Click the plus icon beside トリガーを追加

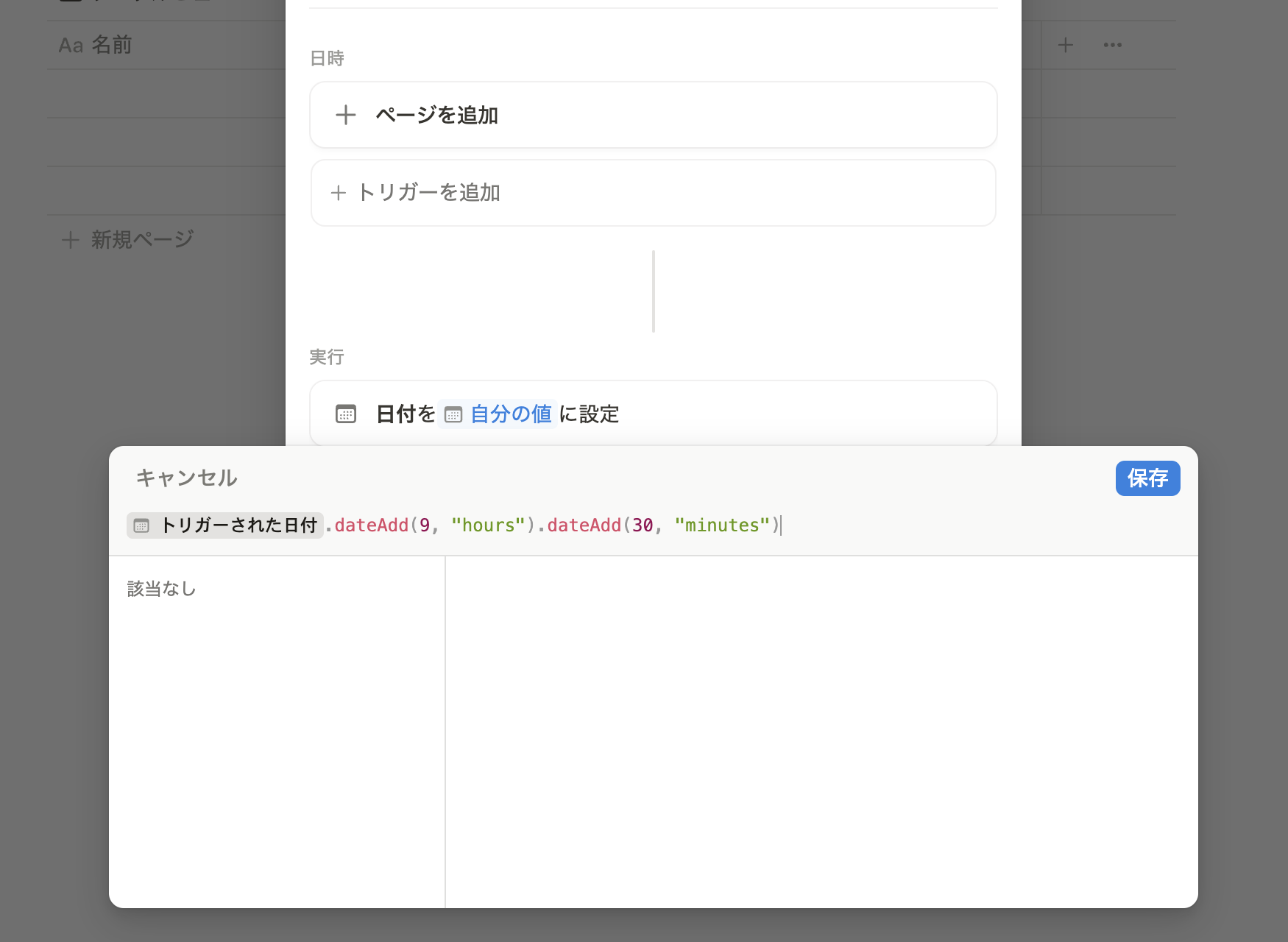[x=339, y=193]
